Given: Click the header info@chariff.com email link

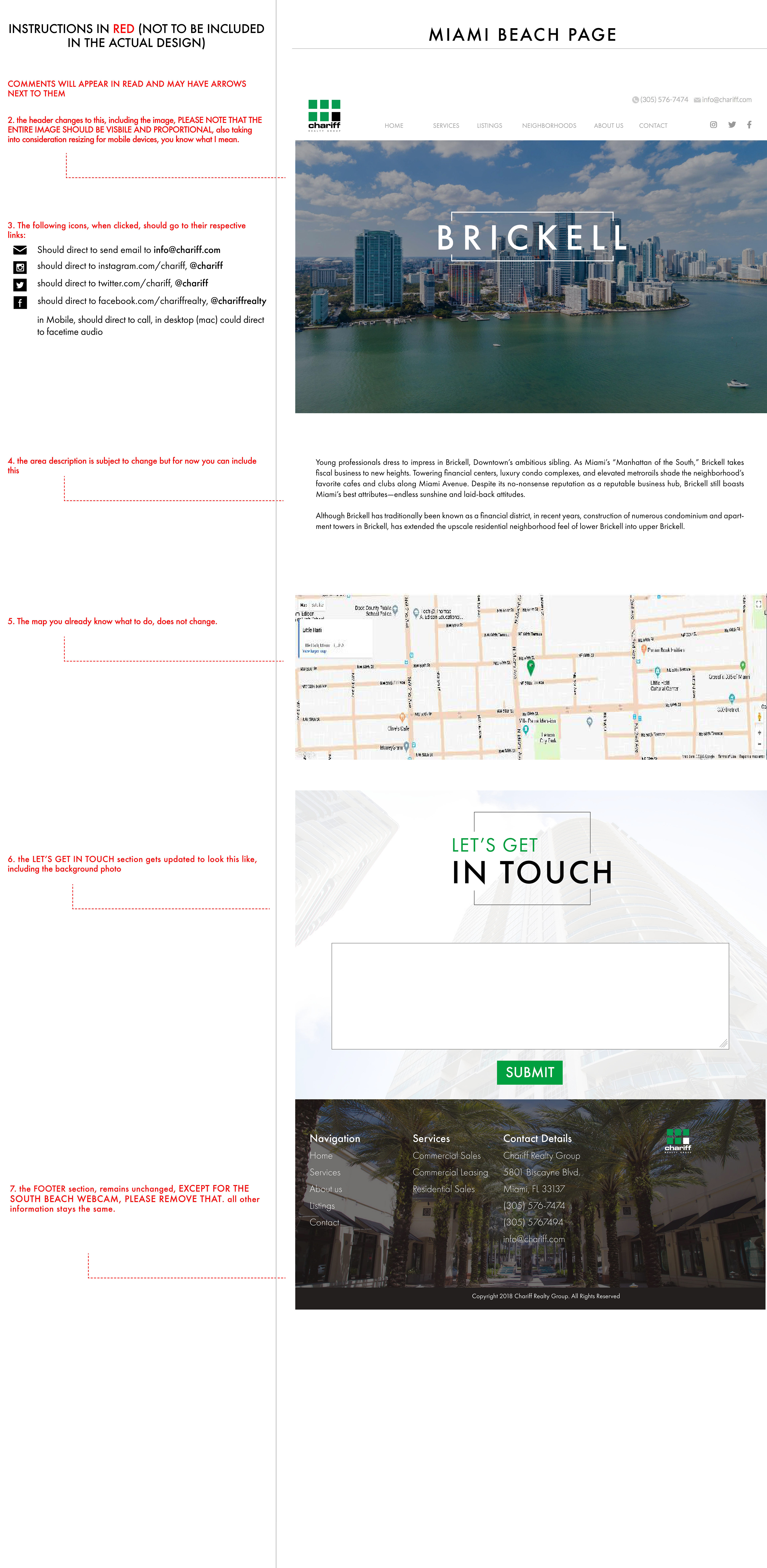Looking at the screenshot, I should point(727,100).
